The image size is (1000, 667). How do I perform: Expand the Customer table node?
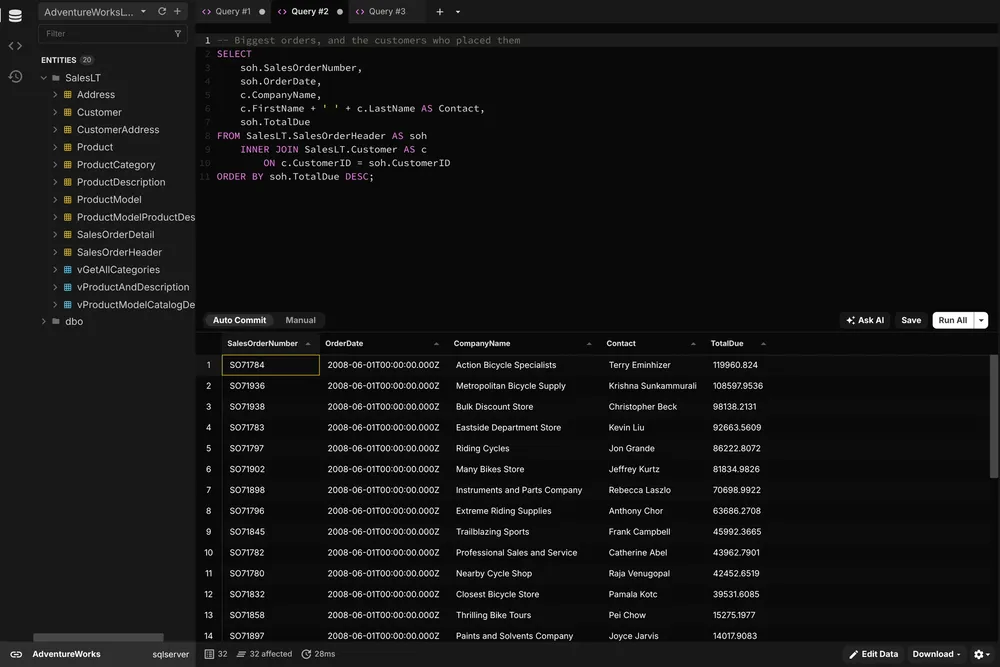coord(55,112)
